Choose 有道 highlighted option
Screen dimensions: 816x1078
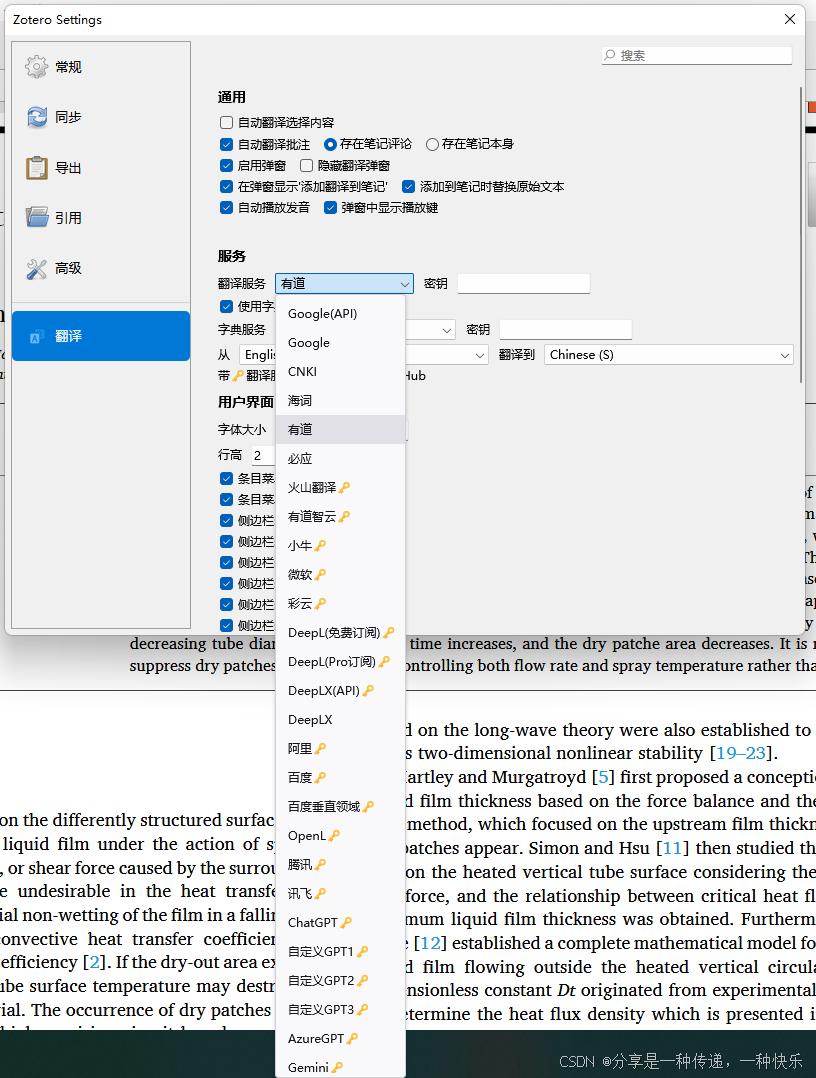point(340,429)
